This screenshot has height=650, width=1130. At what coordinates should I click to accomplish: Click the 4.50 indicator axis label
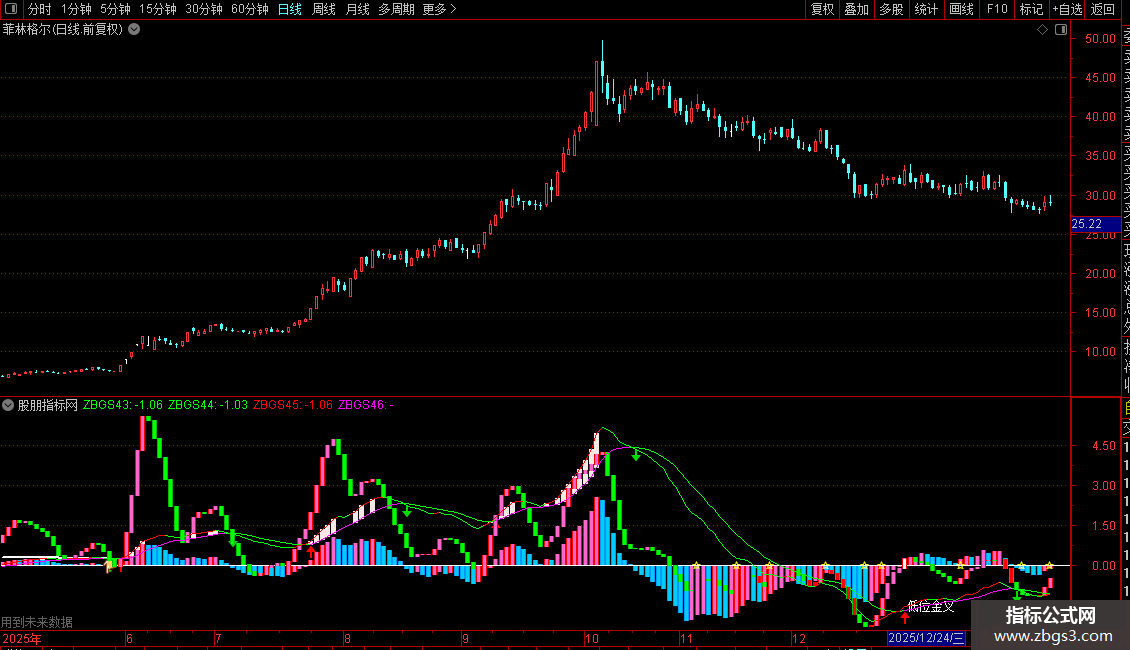(x=1104, y=446)
